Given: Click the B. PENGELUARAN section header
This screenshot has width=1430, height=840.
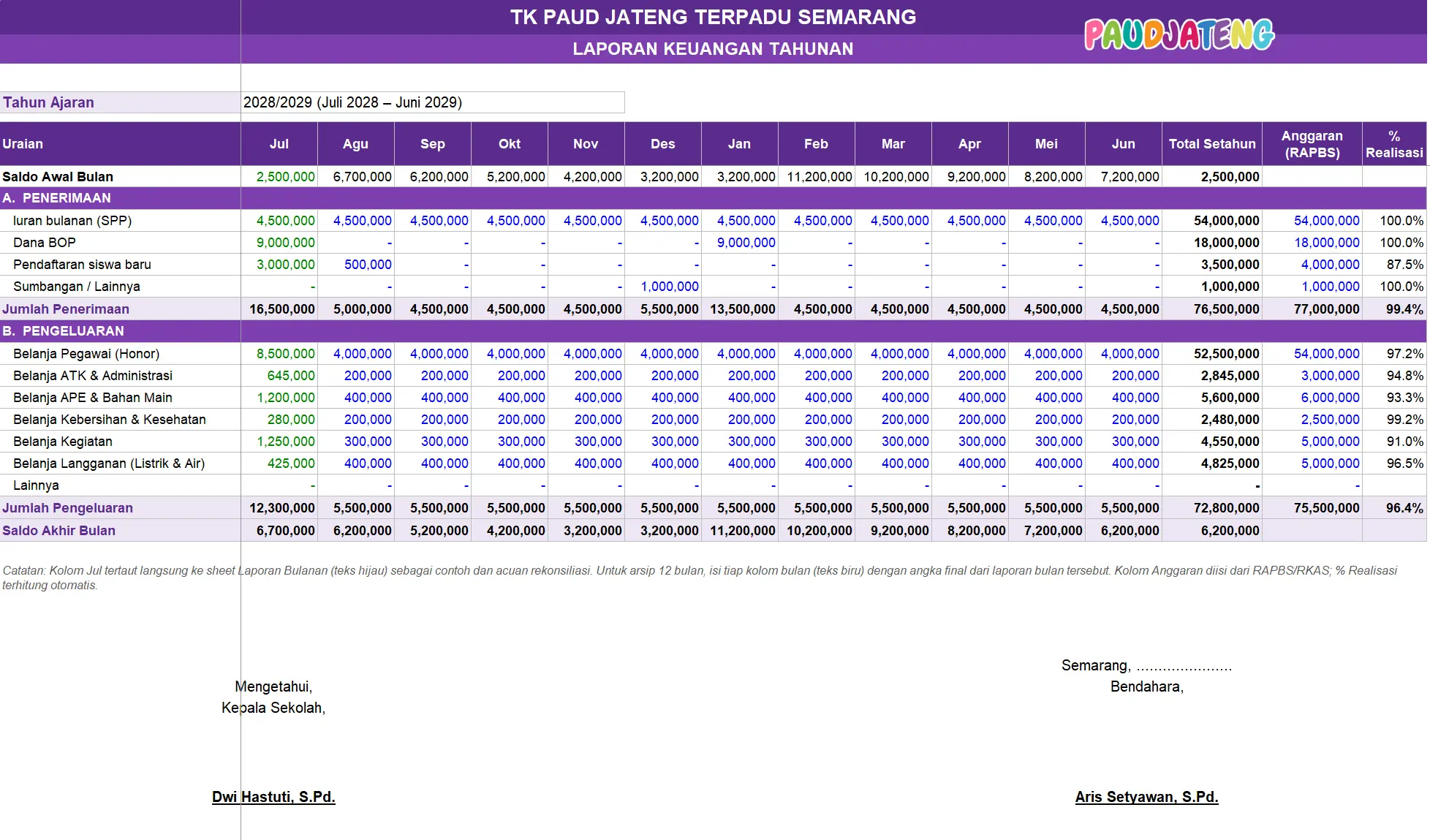Looking at the screenshot, I should (713, 331).
